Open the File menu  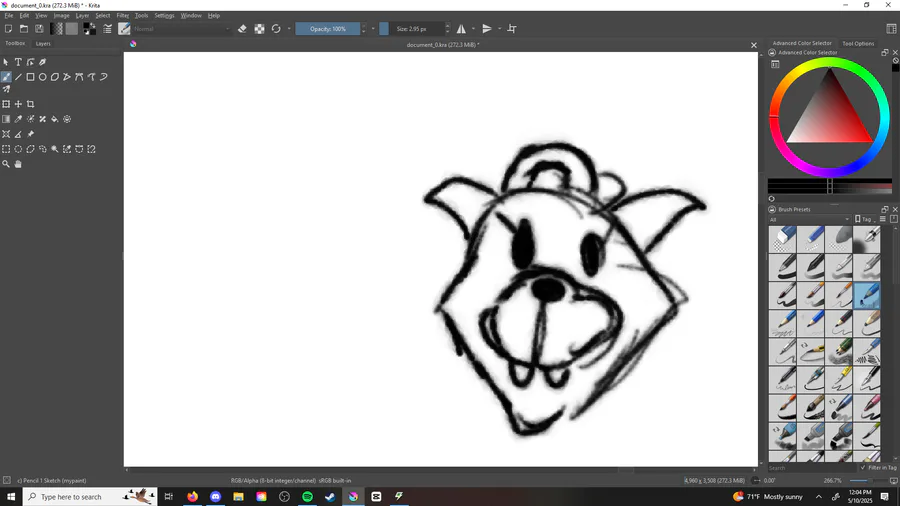tap(9, 15)
